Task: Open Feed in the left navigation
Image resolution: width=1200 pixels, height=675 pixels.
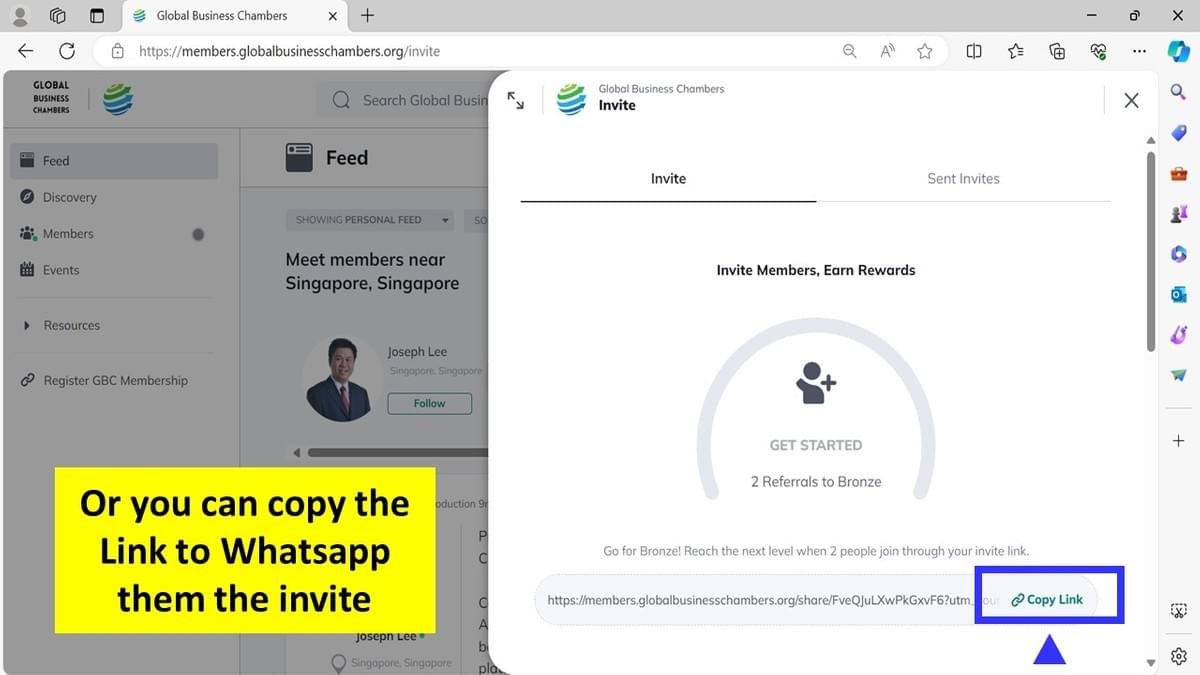Action: point(114,161)
